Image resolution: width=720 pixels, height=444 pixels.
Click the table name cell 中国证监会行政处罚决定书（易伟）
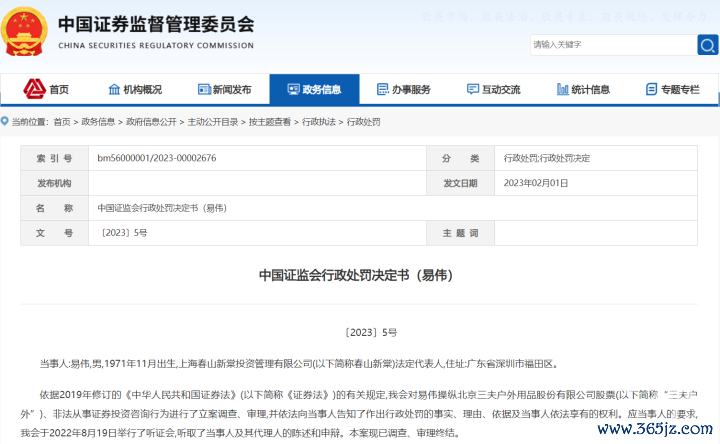pos(162,208)
